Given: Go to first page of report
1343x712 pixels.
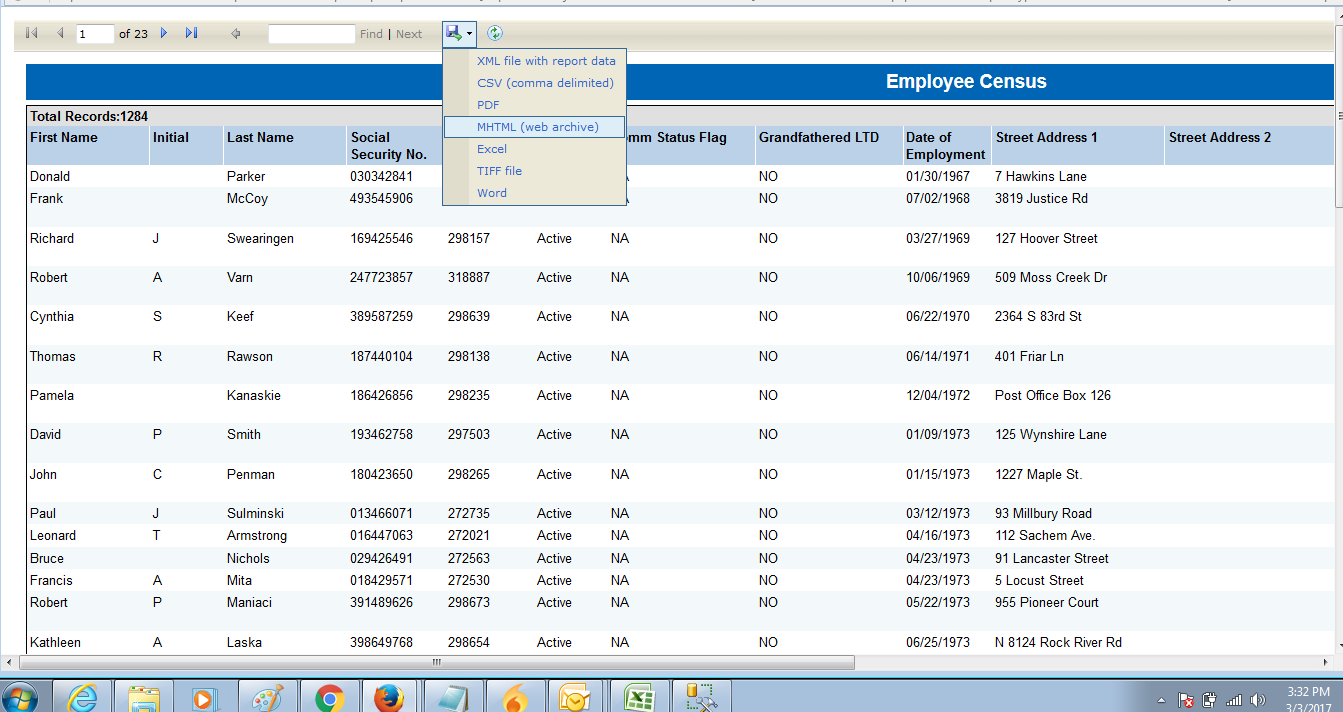Looking at the screenshot, I should pyautogui.click(x=31, y=34).
